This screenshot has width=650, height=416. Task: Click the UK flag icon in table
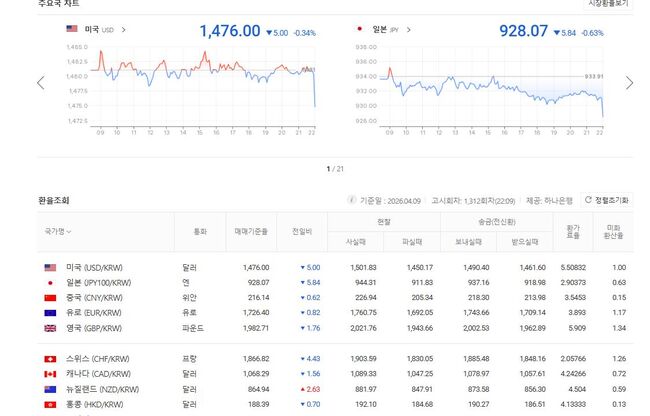[x=50, y=327]
